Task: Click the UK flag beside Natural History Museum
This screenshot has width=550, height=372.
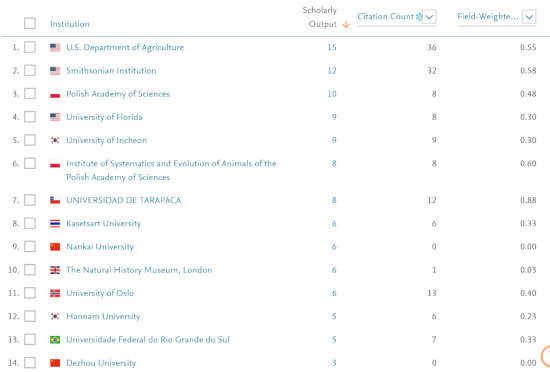Action: [x=55, y=270]
